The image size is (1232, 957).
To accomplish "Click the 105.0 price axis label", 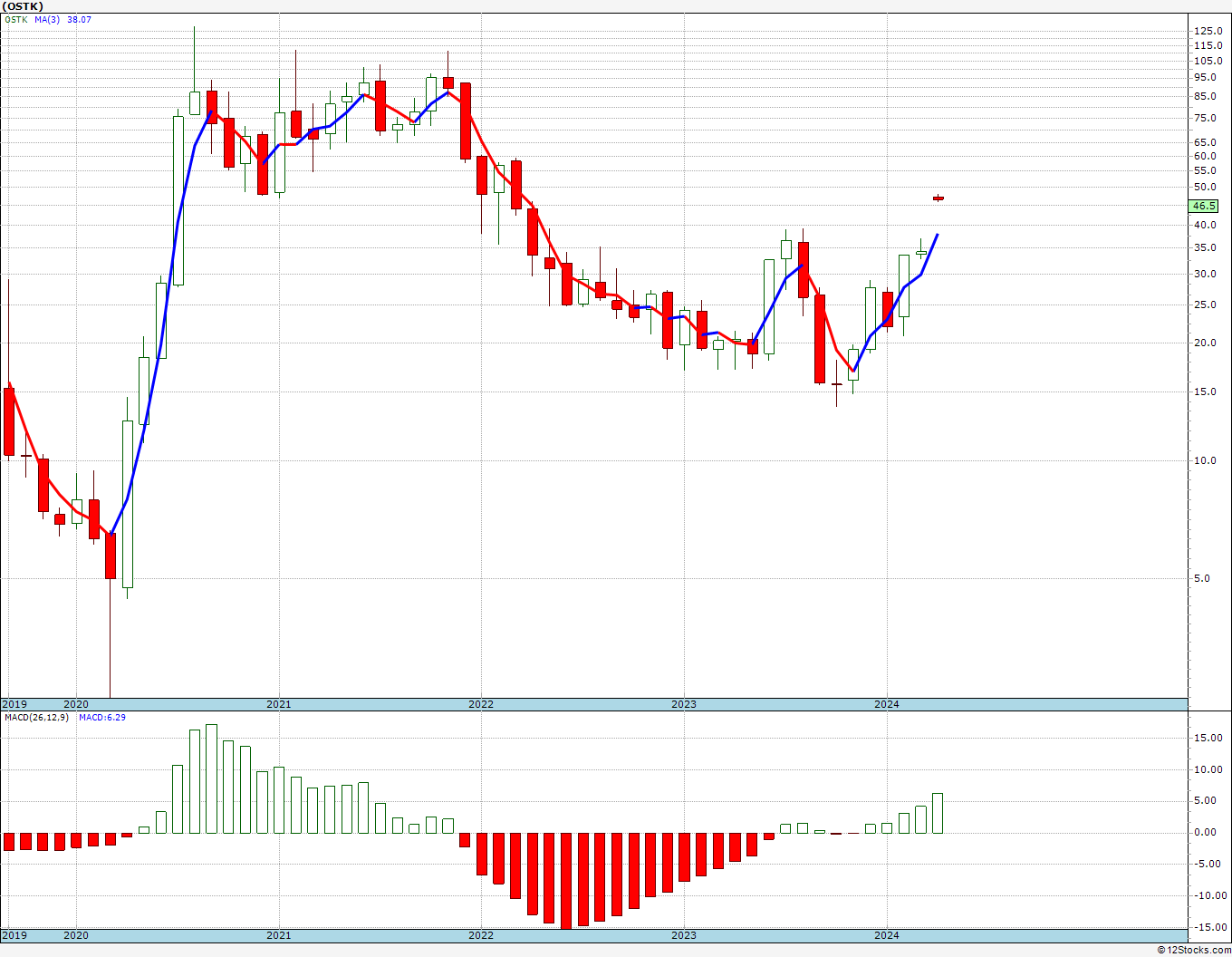I will click(x=1208, y=61).
